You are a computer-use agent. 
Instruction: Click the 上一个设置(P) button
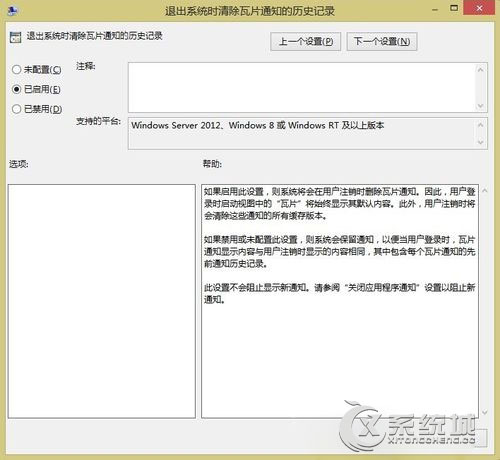point(305,41)
